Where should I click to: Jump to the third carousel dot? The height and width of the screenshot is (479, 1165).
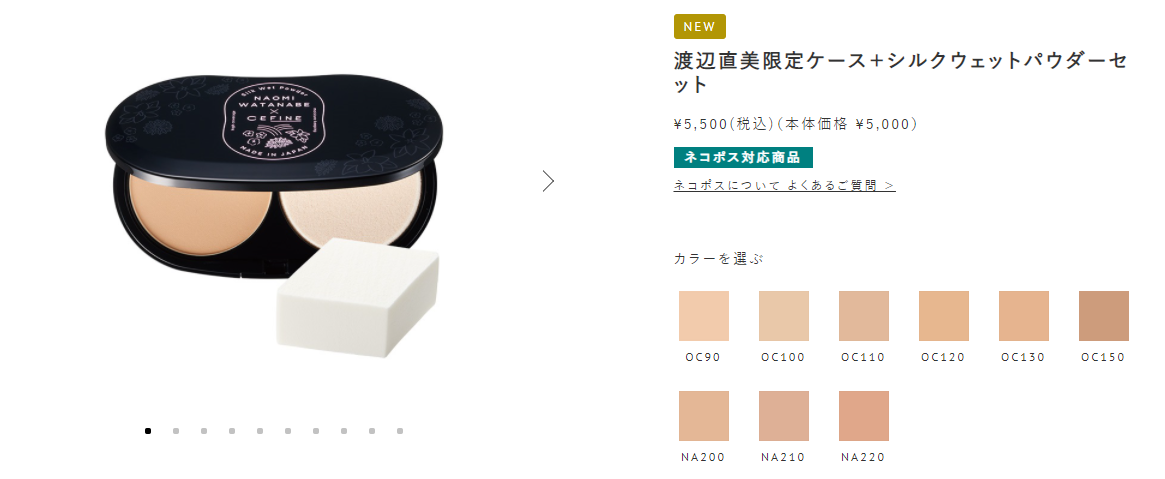pos(204,431)
